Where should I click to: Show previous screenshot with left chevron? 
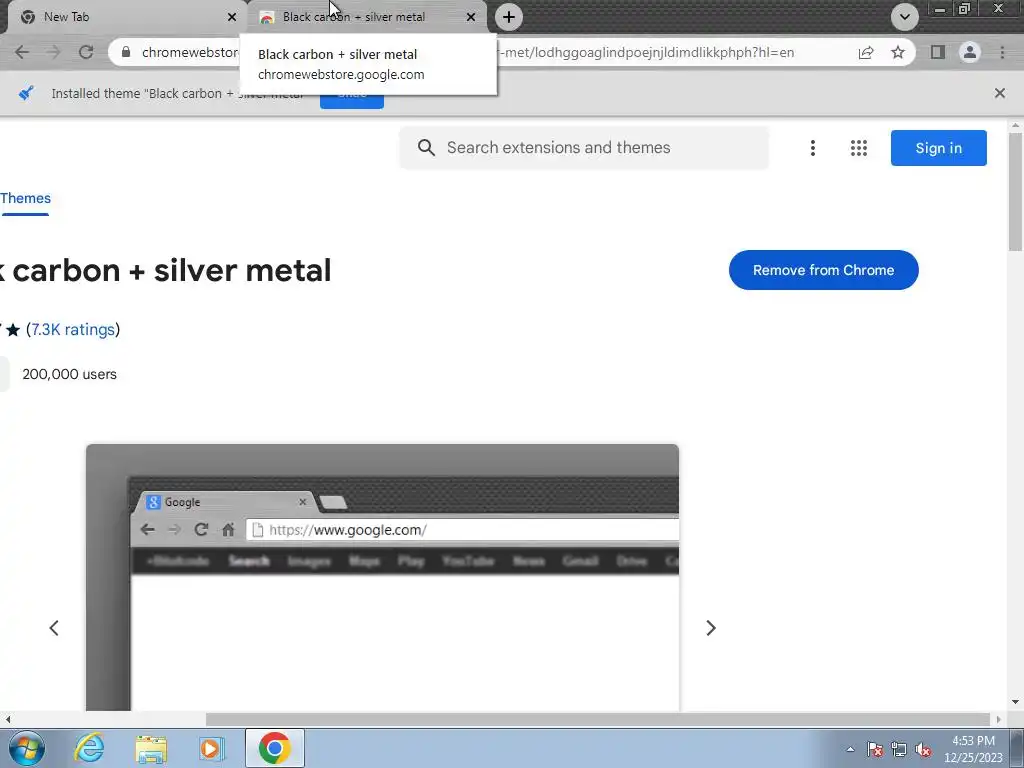pyautogui.click(x=54, y=628)
